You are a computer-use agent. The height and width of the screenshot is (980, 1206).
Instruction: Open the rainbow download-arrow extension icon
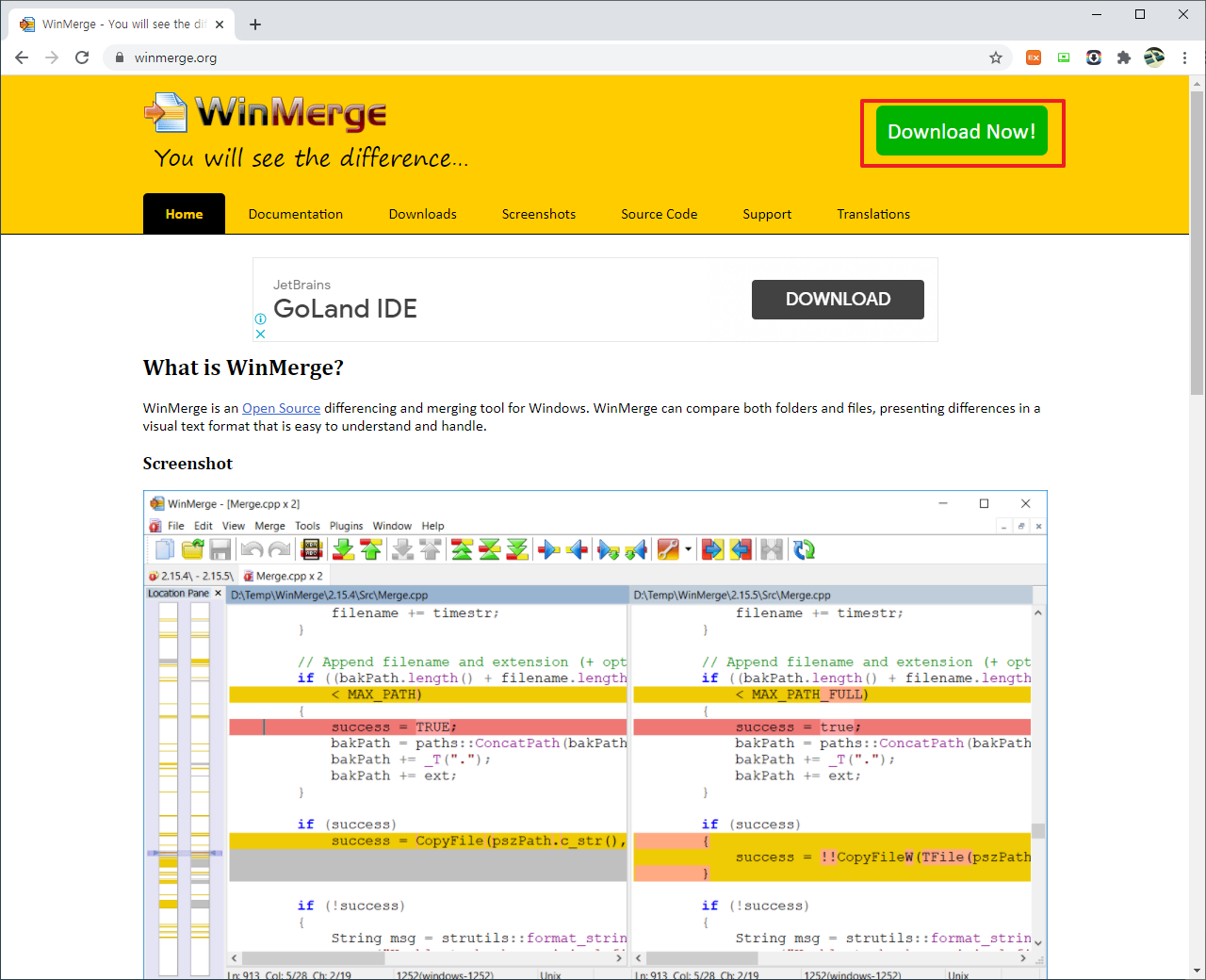tap(1094, 57)
